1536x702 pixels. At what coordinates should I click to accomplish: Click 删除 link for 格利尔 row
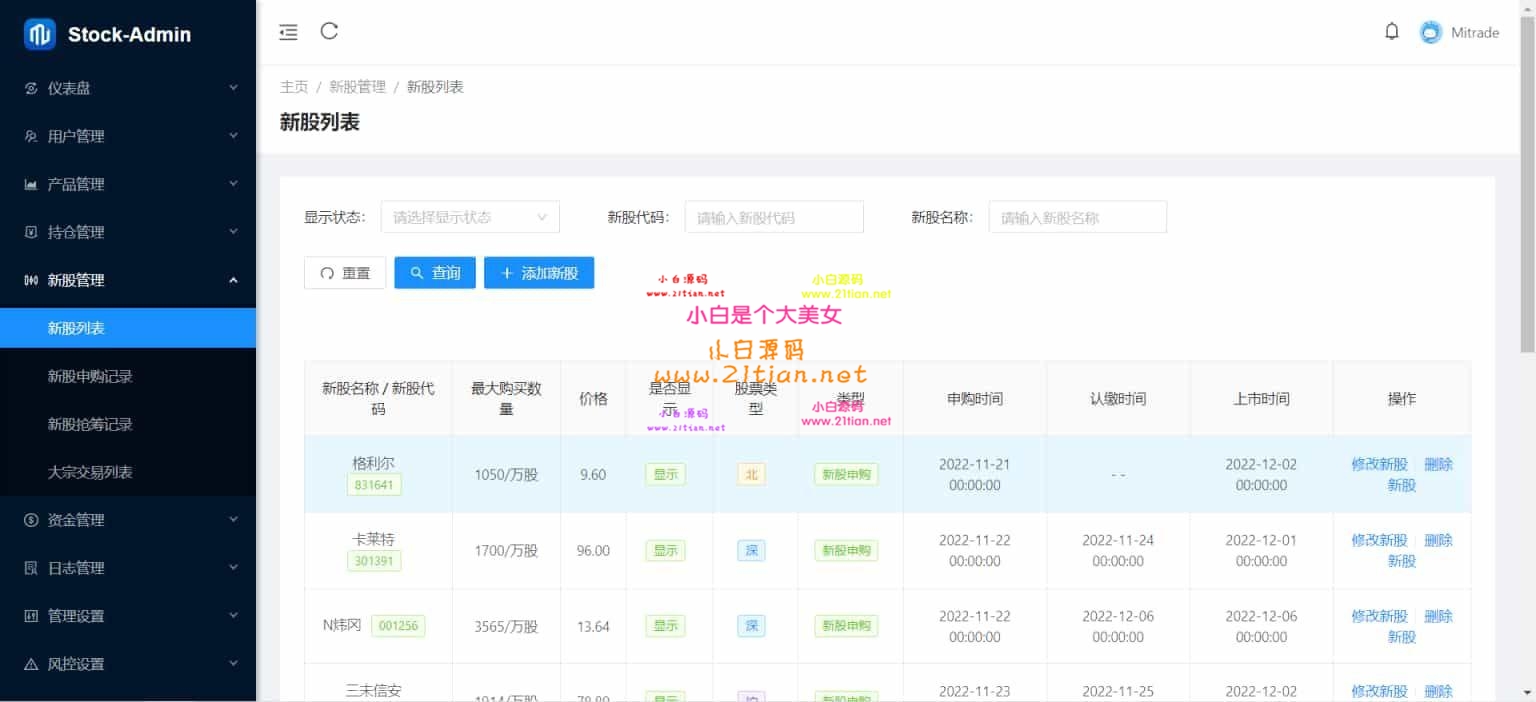tap(1438, 464)
